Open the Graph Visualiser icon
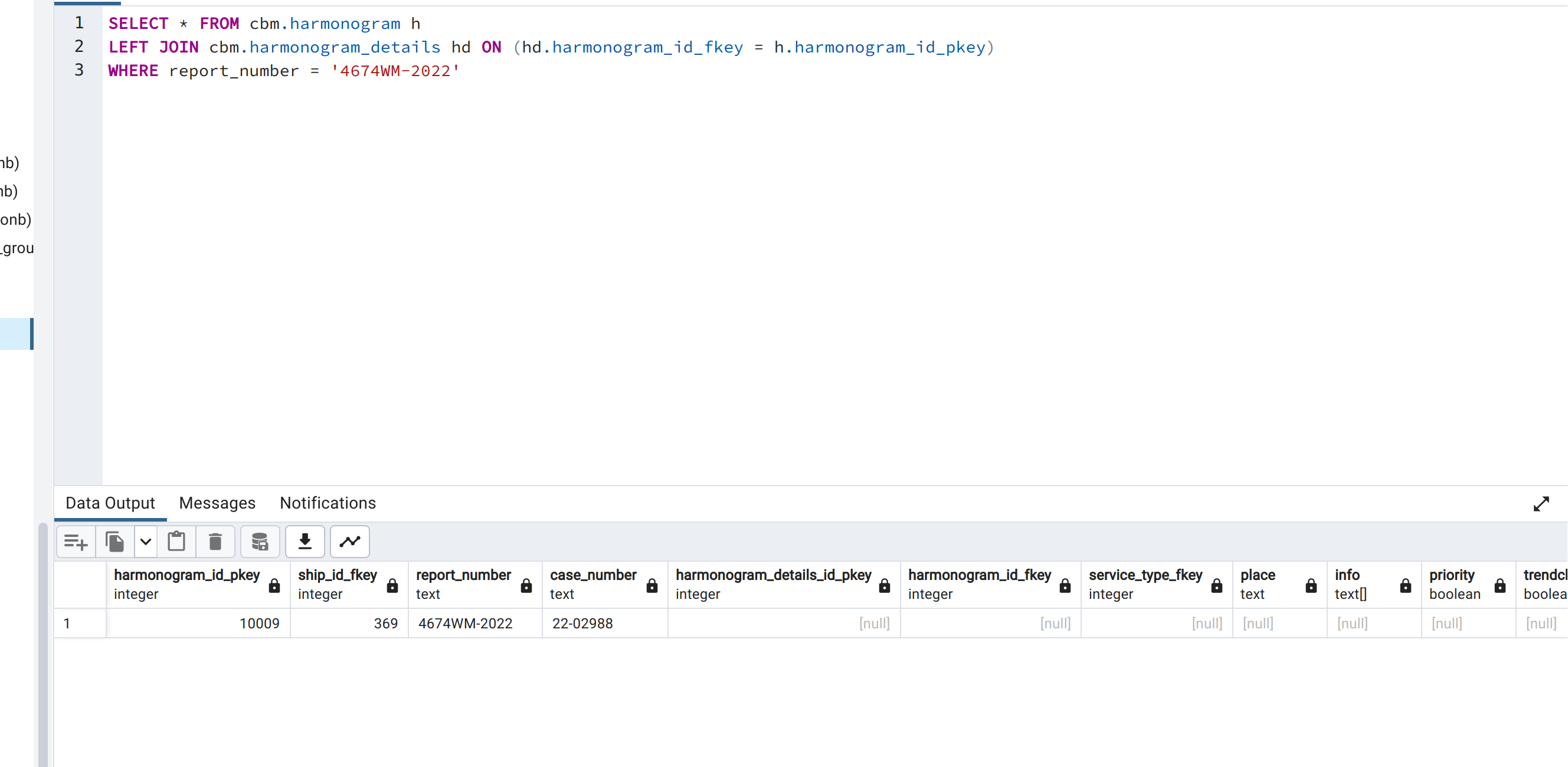Screen dimensions: 1568x767 pyautogui.click(x=350, y=541)
